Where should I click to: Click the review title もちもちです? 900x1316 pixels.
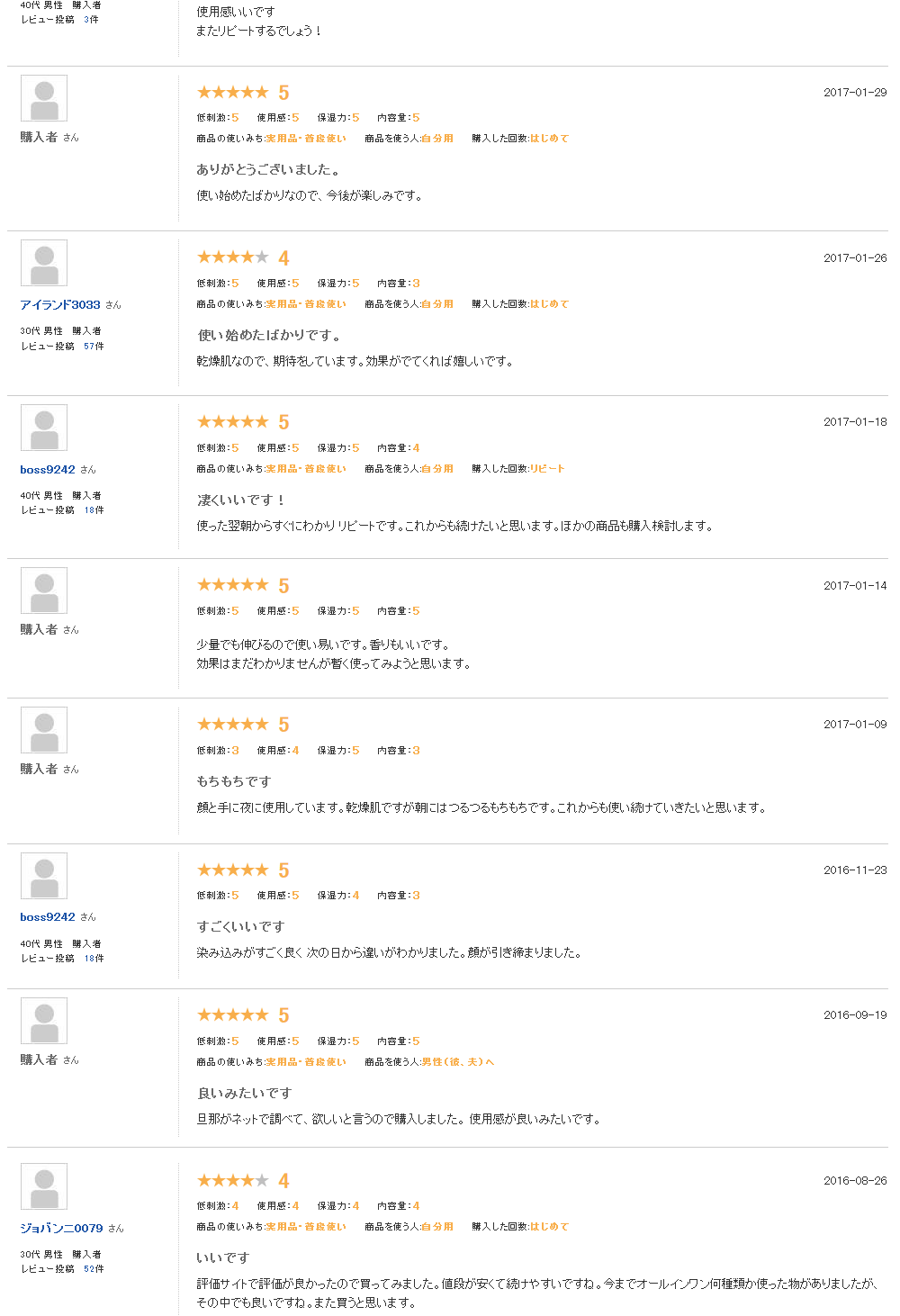tap(233, 781)
